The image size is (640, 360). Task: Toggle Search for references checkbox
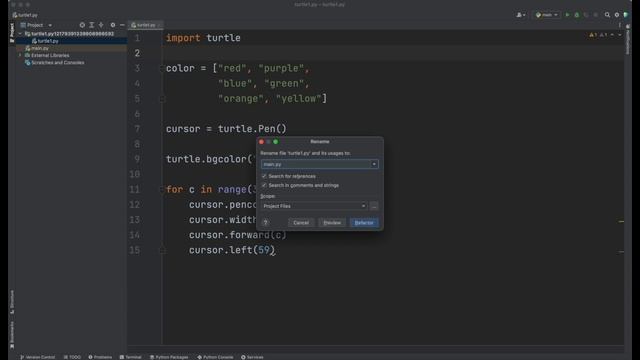tap(264, 176)
